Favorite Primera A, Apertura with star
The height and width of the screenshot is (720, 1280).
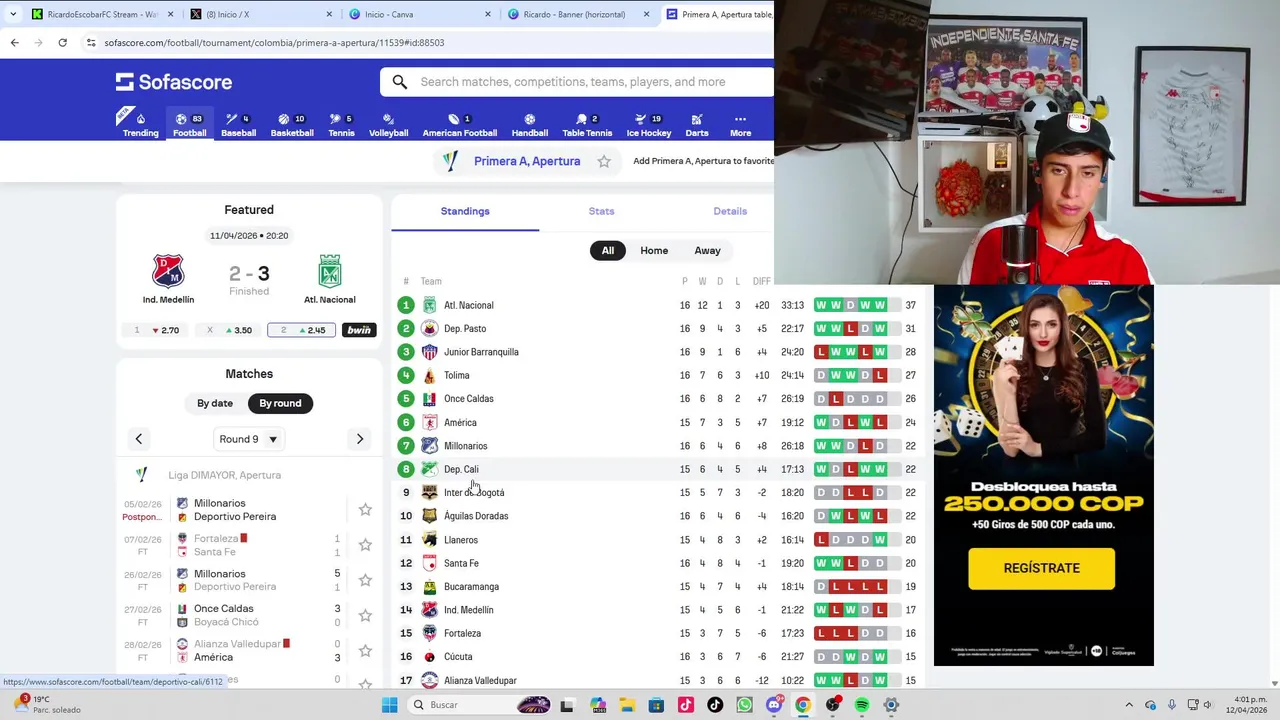click(604, 161)
